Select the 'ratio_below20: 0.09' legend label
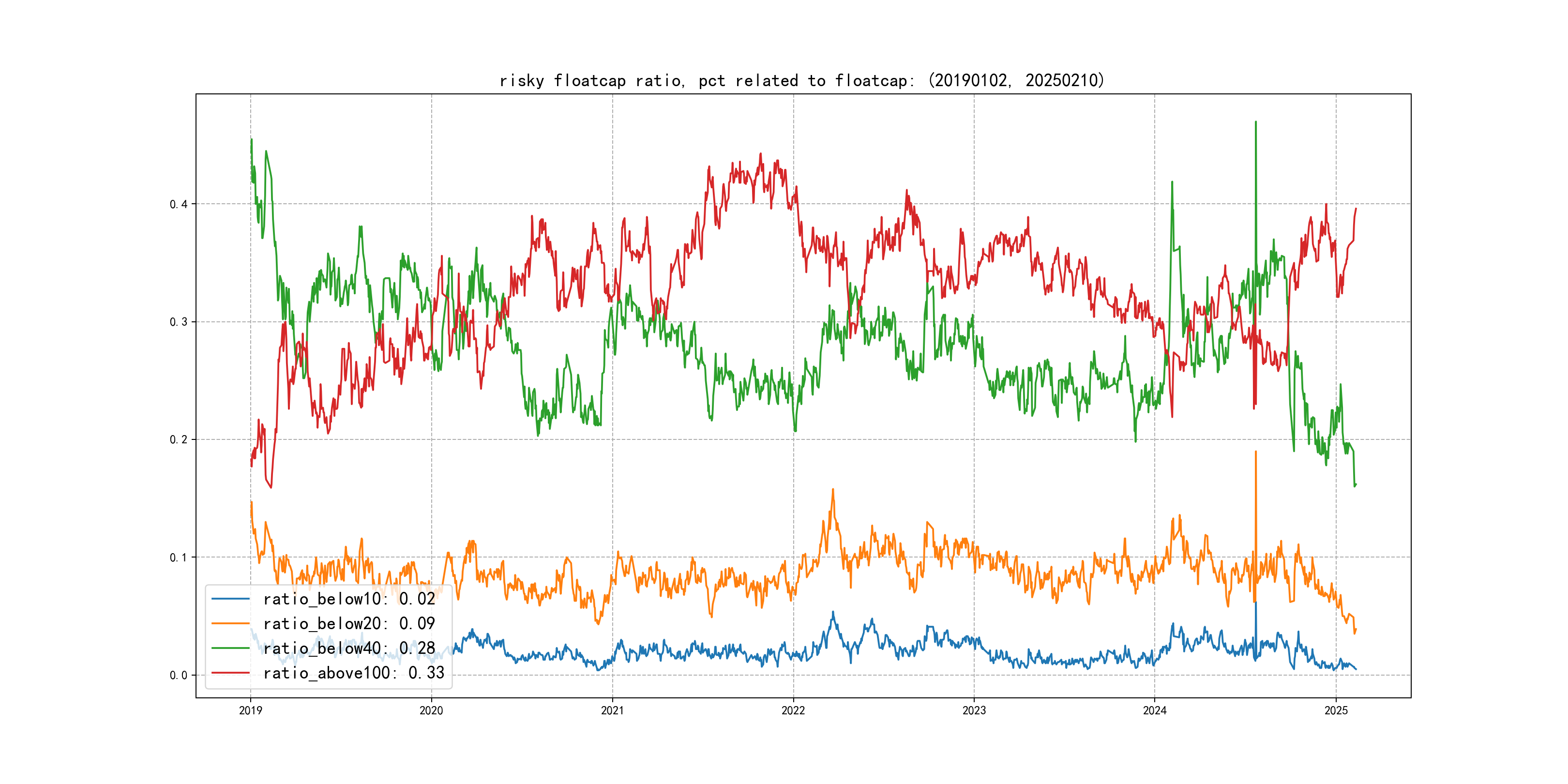Image resolution: width=1568 pixels, height=784 pixels. click(x=349, y=623)
